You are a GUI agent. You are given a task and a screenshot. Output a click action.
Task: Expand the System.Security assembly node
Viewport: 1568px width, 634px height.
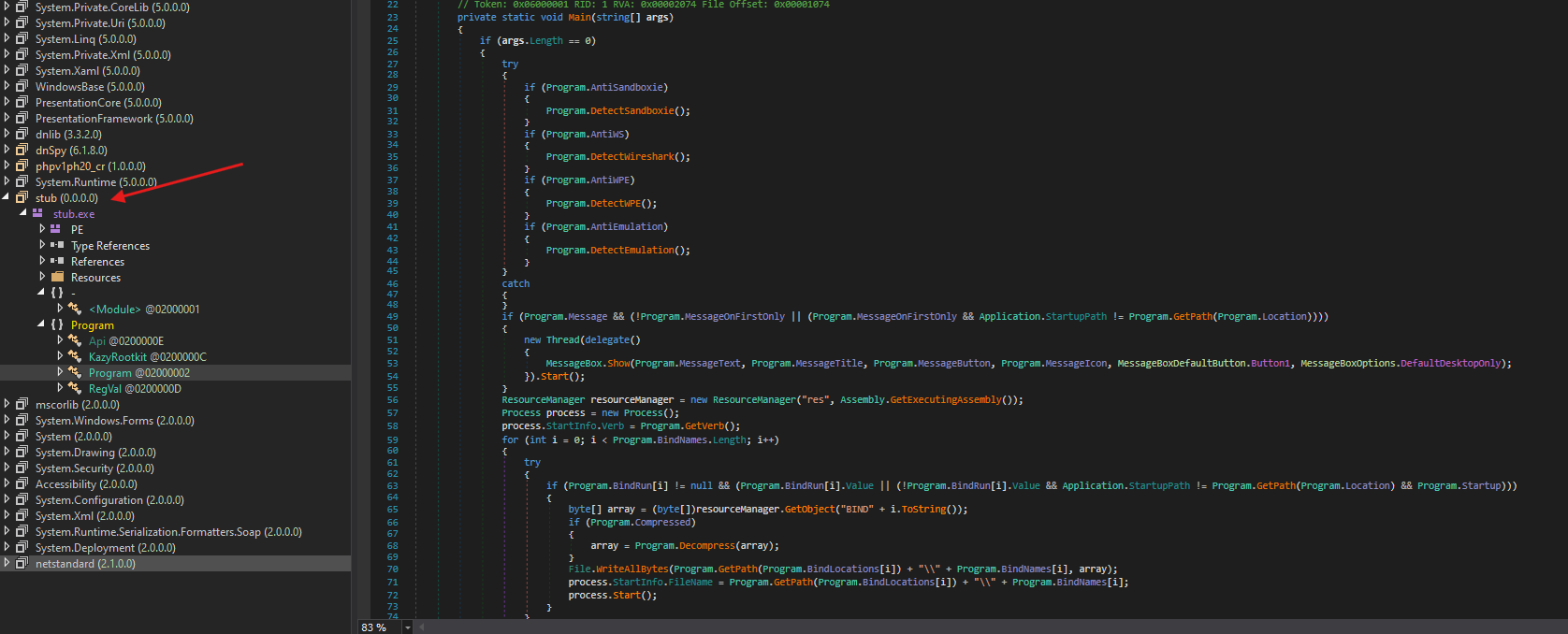click(7, 468)
